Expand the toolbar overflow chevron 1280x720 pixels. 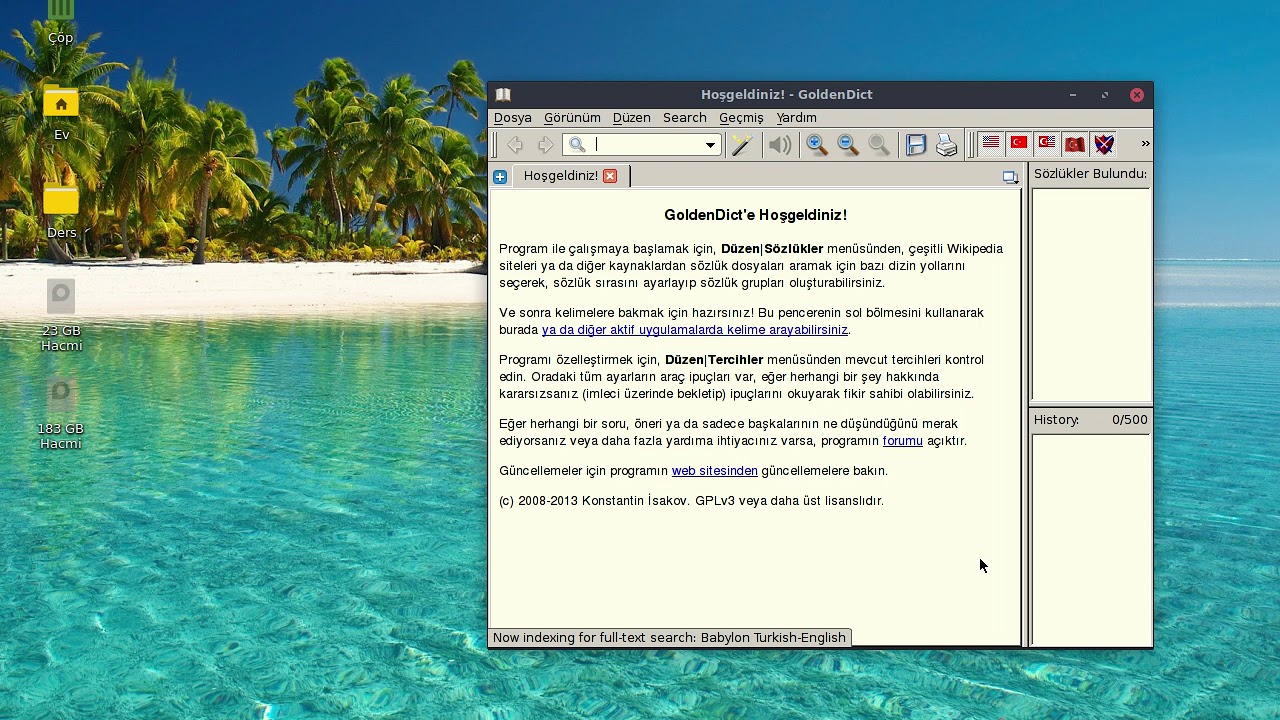coord(1145,144)
